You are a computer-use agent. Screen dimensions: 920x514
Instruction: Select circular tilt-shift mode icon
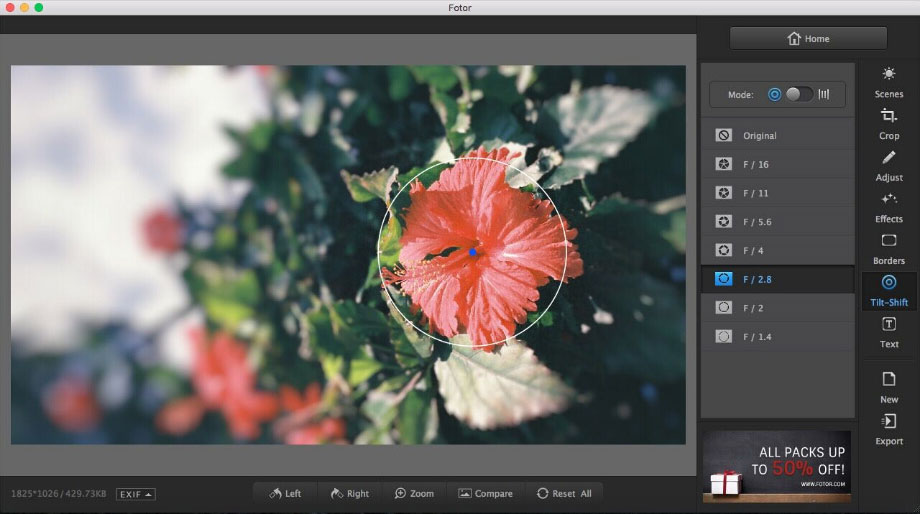pos(774,94)
